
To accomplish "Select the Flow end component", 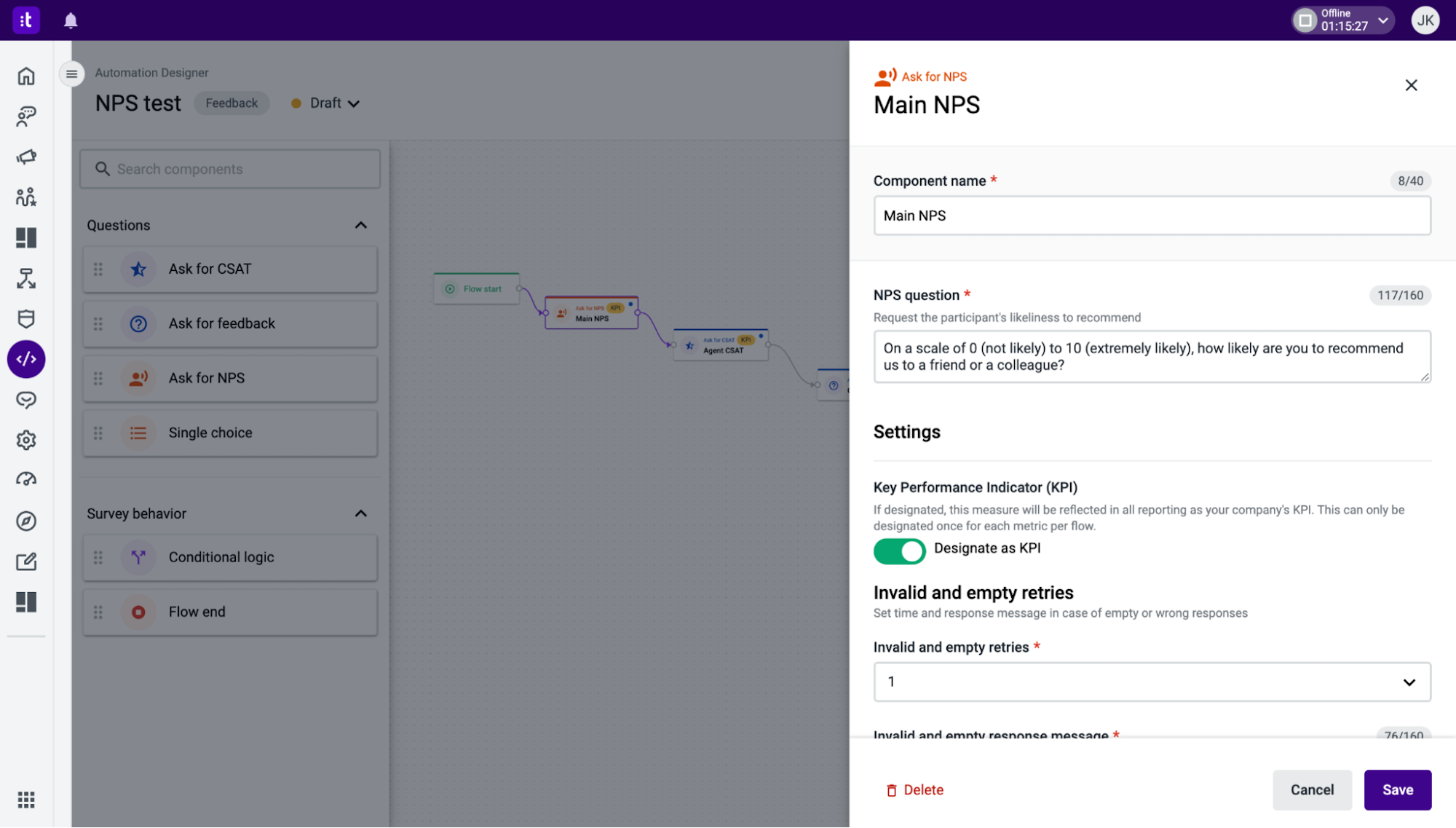I will point(230,612).
